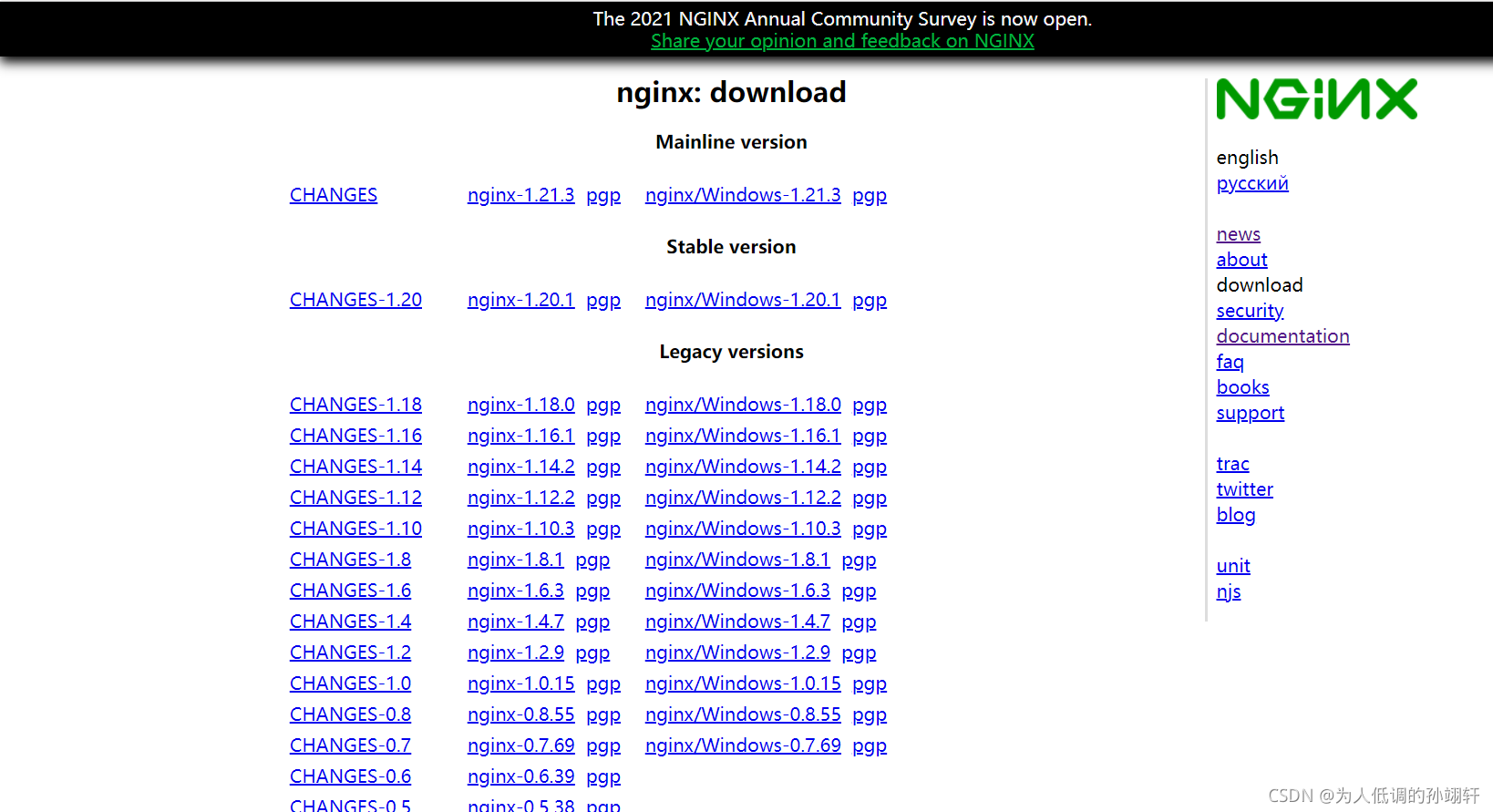Open the NGINX survey feedback link
The width and height of the screenshot is (1493, 812).
pyautogui.click(x=842, y=41)
